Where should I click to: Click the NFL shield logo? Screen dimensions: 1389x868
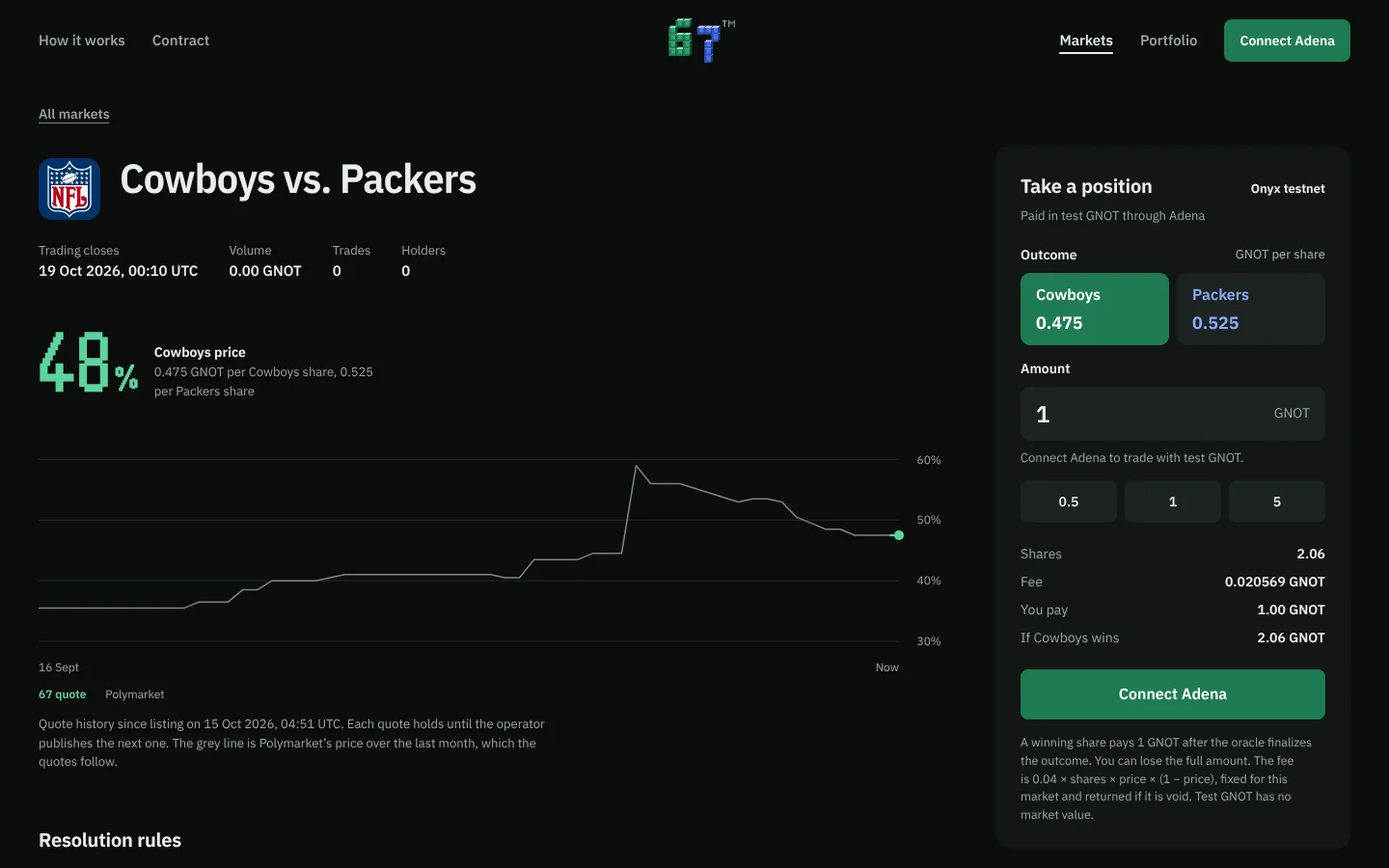pos(69,189)
